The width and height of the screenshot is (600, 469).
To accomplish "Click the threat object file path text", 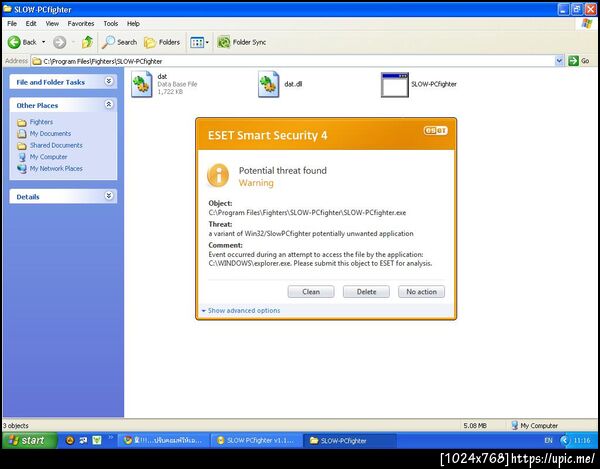I will coord(307,213).
